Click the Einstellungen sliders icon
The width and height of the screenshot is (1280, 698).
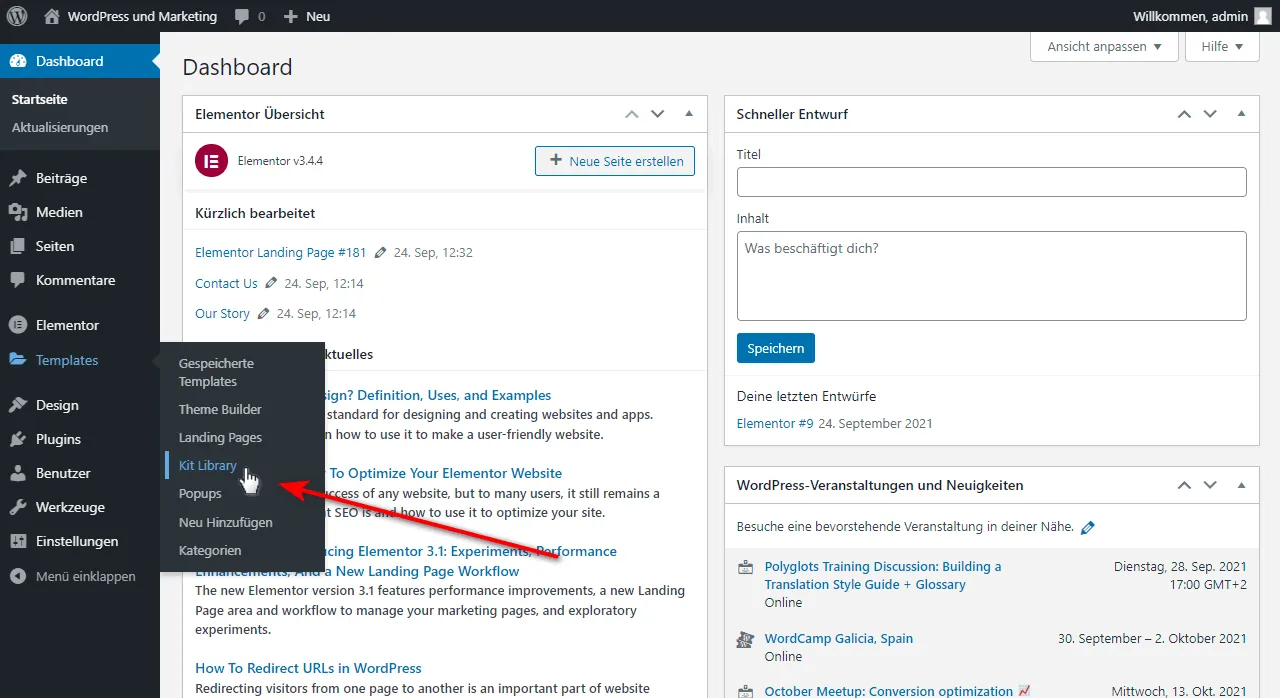pos(18,541)
